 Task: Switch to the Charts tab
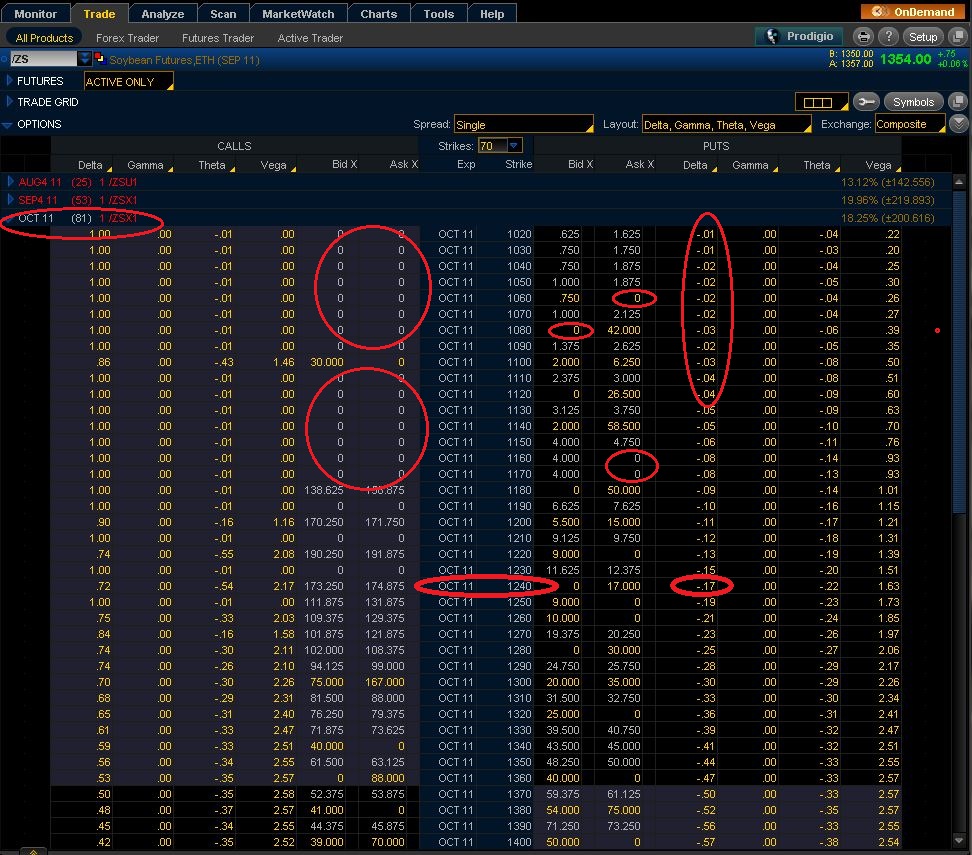[x=379, y=14]
